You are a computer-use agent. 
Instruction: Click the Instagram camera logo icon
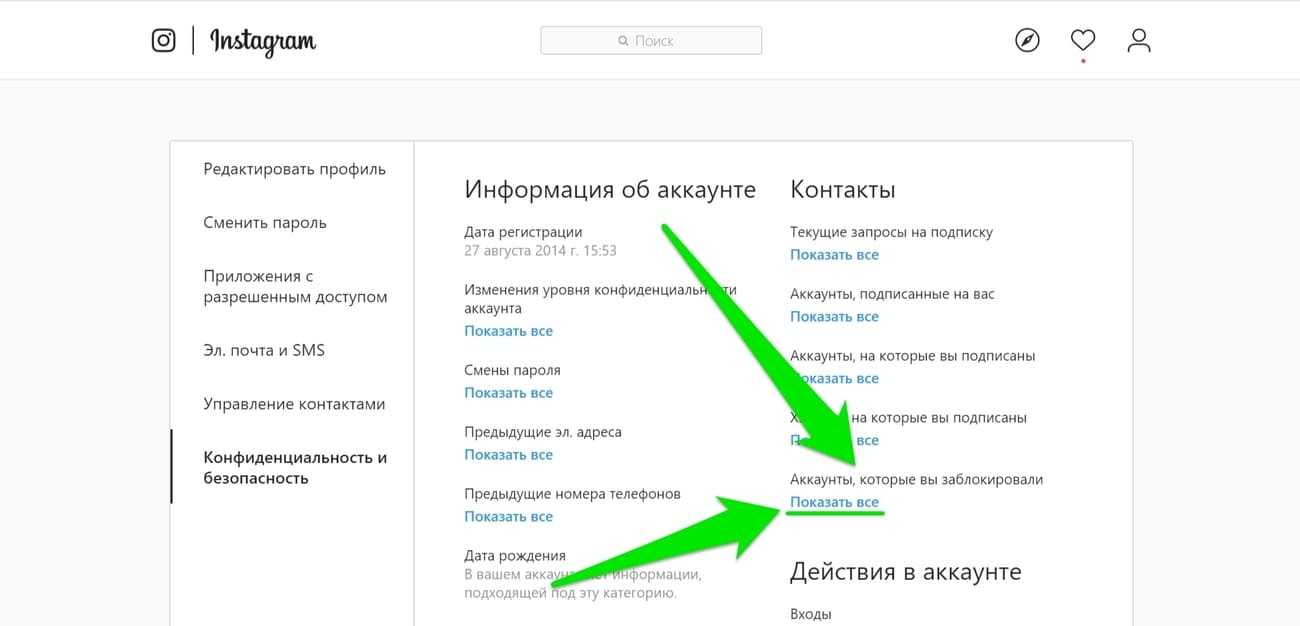[x=163, y=40]
